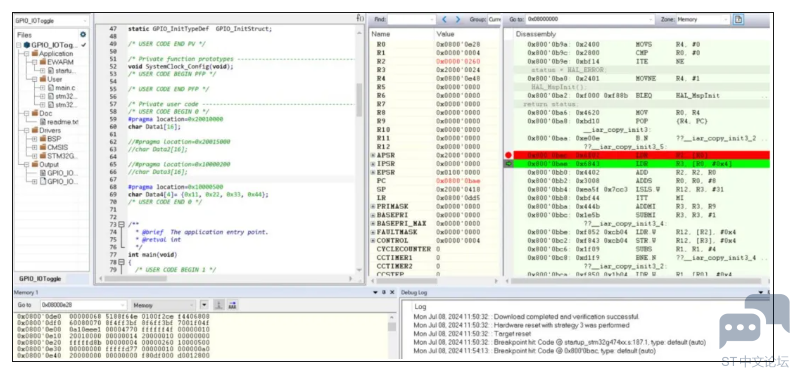This screenshot has width=798, height=377.
Task: Click the function icon above the editor
Action: click(360, 18)
